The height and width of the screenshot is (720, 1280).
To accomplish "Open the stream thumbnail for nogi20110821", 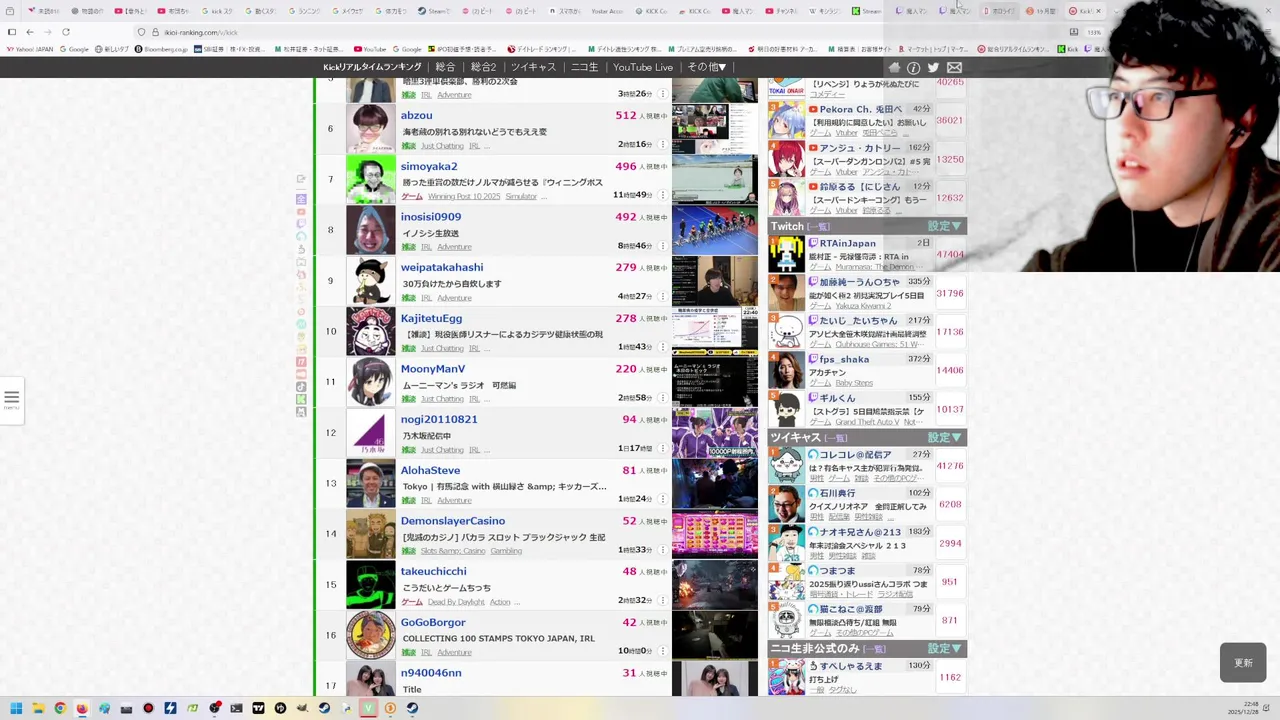I will tap(714, 432).
